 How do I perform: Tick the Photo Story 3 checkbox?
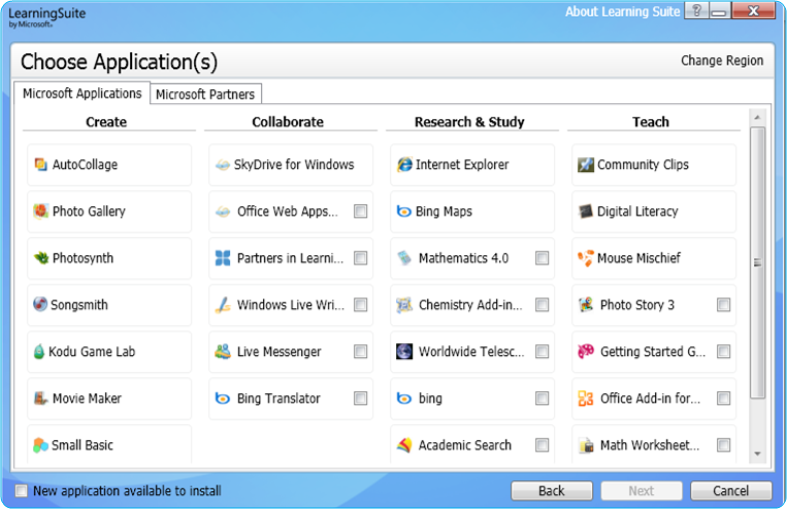[723, 305]
